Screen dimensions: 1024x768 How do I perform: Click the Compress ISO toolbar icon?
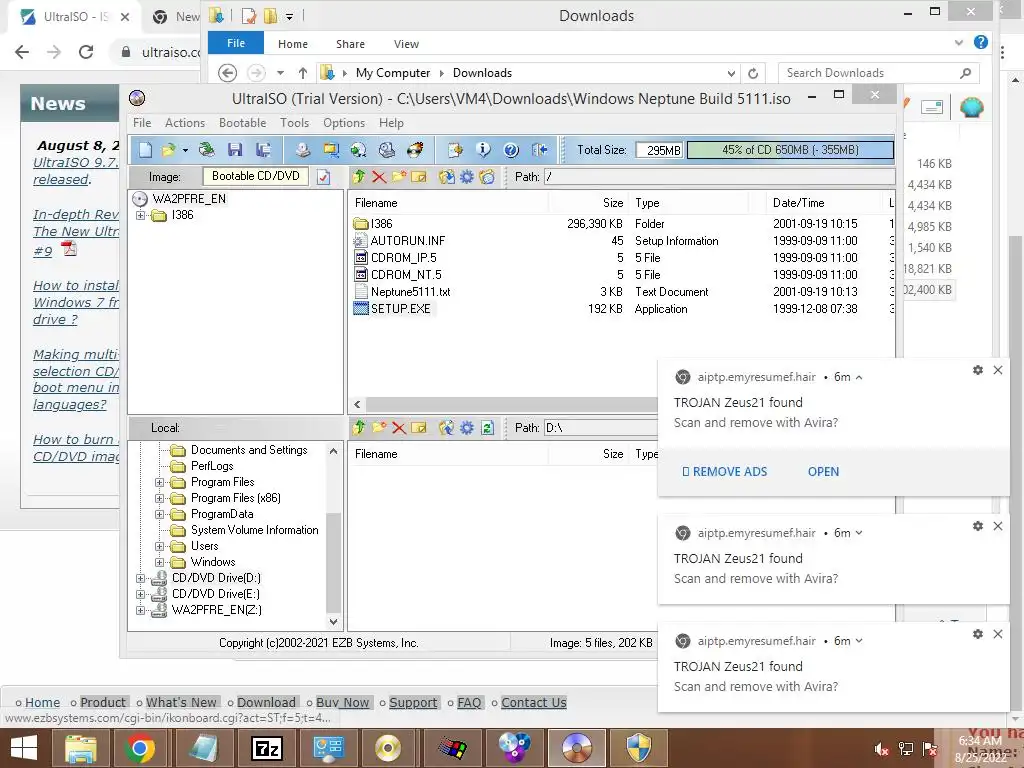(331, 150)
